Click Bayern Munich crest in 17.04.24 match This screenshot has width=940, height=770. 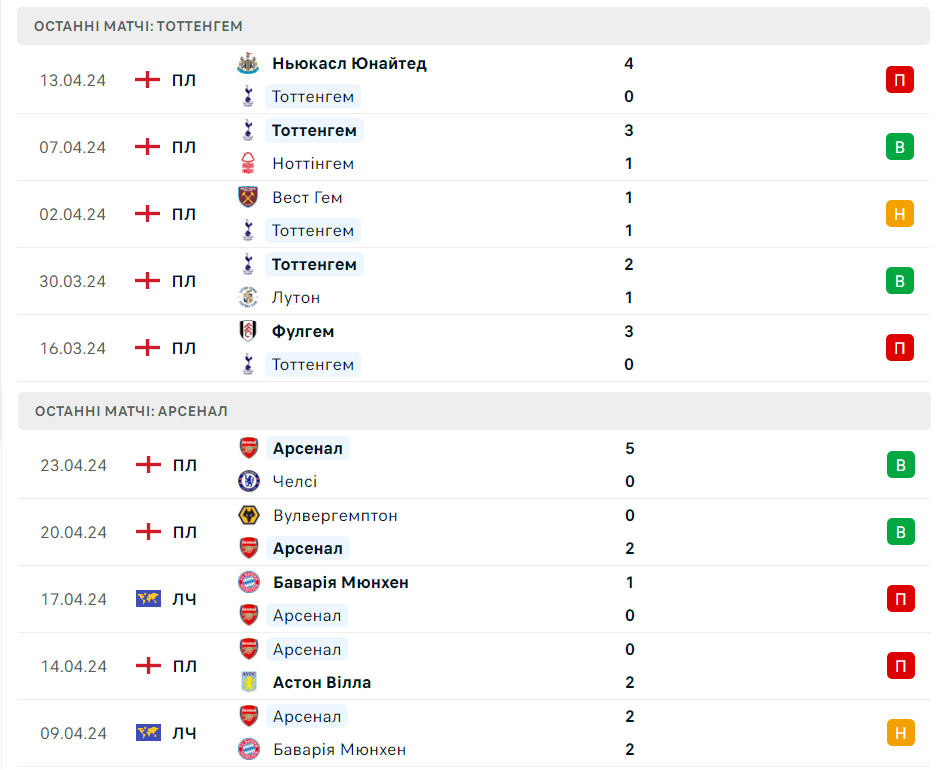248,582
